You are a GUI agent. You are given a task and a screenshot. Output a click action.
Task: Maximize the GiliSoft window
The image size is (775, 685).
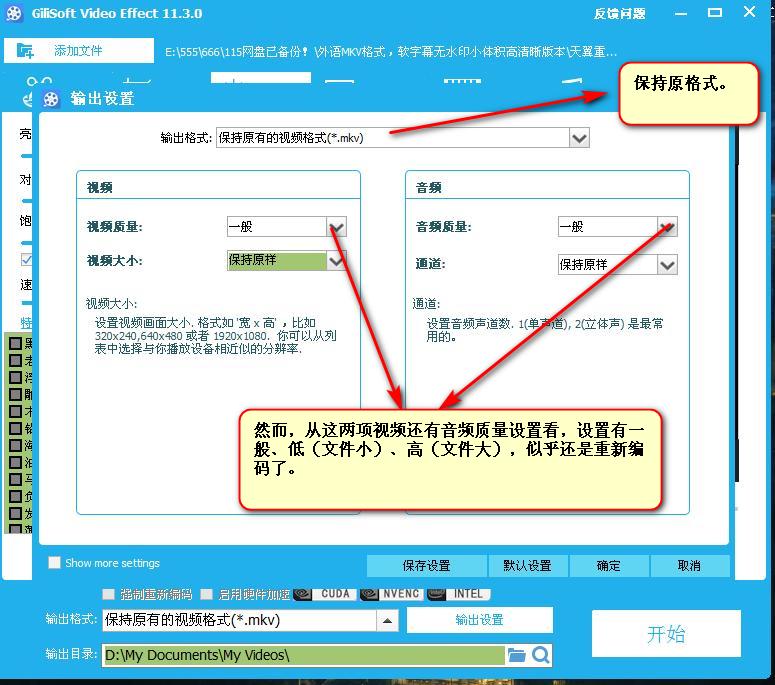(x=715, y=13)
